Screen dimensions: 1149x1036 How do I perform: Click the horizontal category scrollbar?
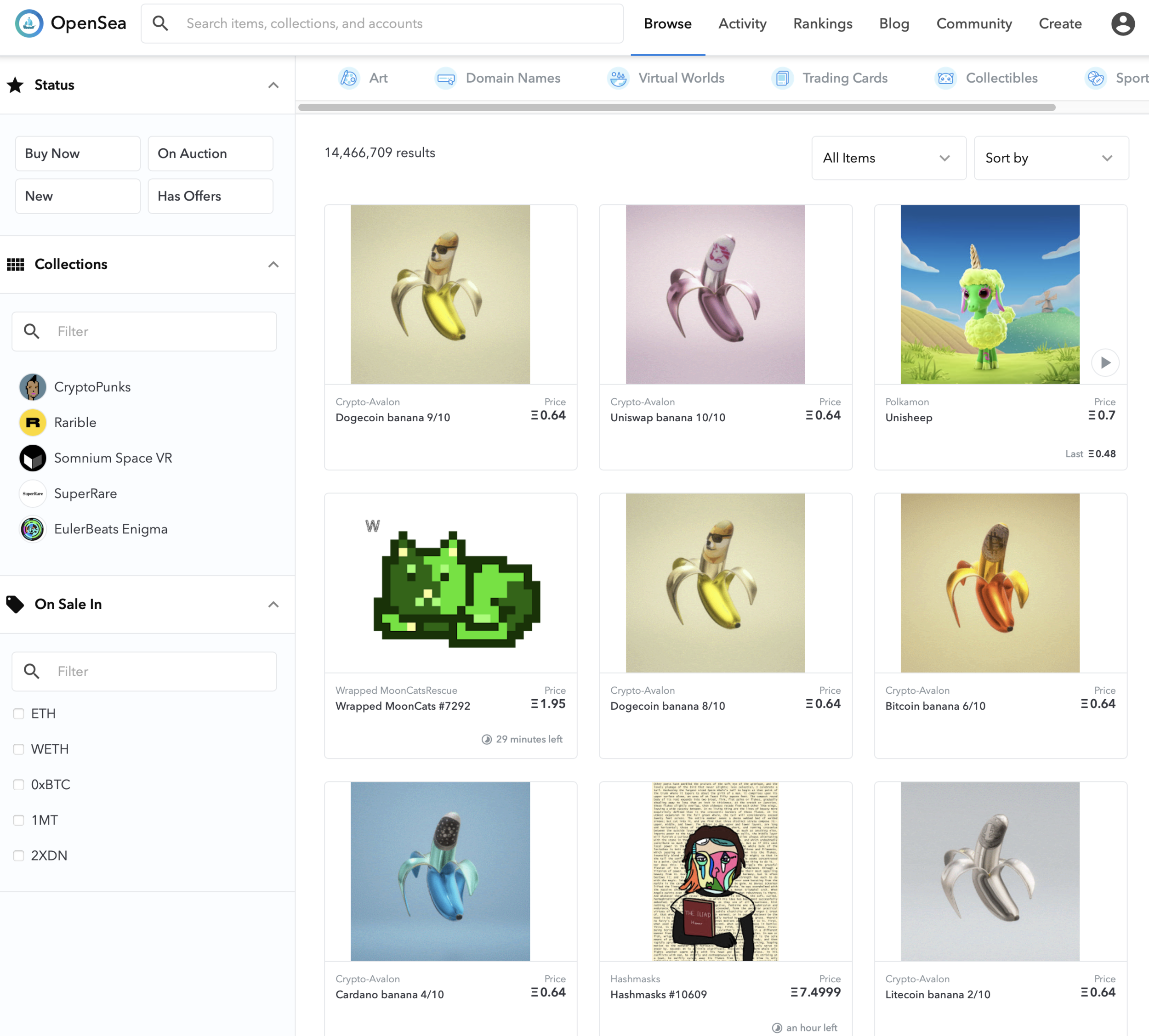[677, 108]
